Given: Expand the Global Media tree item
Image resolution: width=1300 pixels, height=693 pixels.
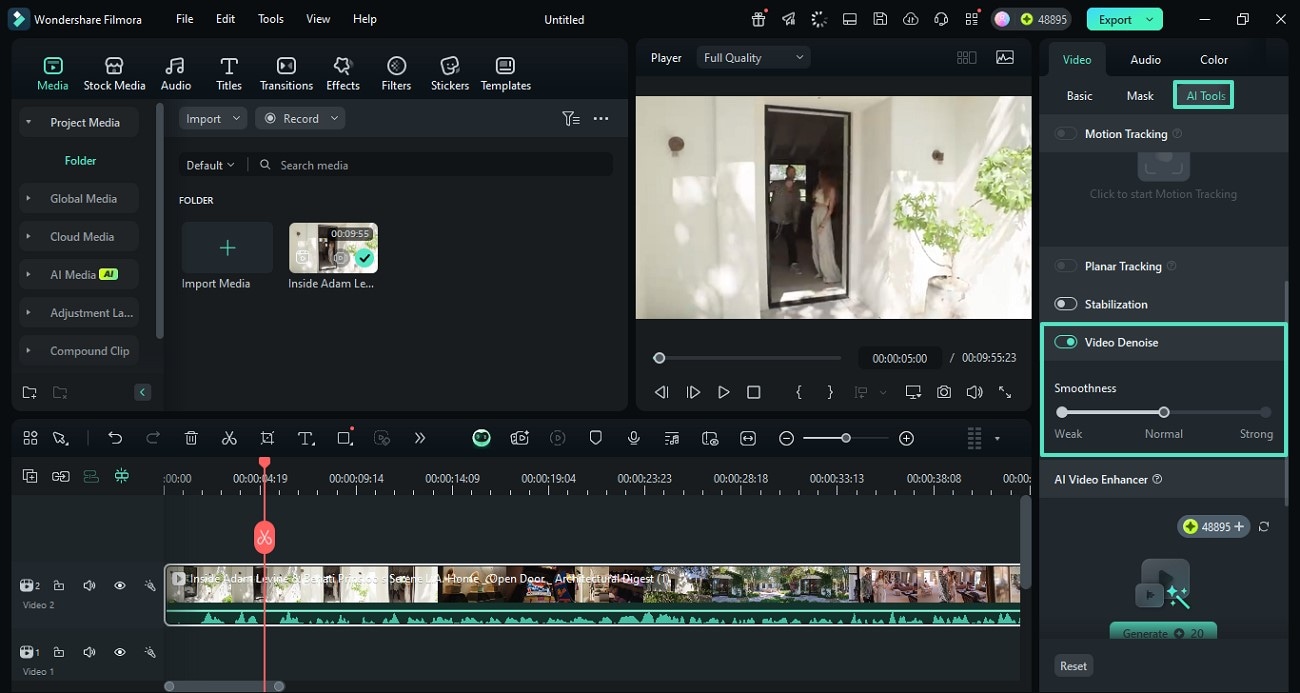Looking at the screenshot, I should (x=28, y=199).
